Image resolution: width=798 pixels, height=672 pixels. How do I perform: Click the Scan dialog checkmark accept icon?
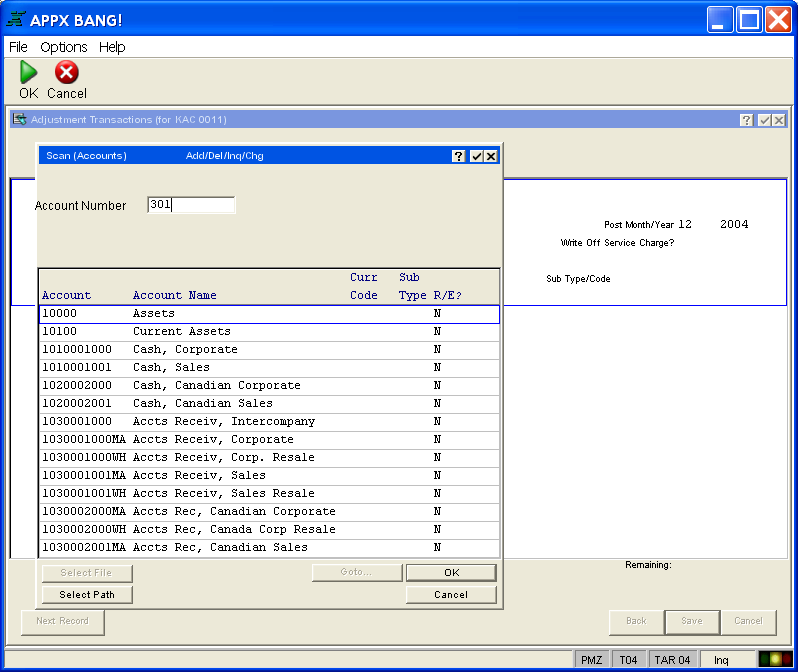click(476, 156)
